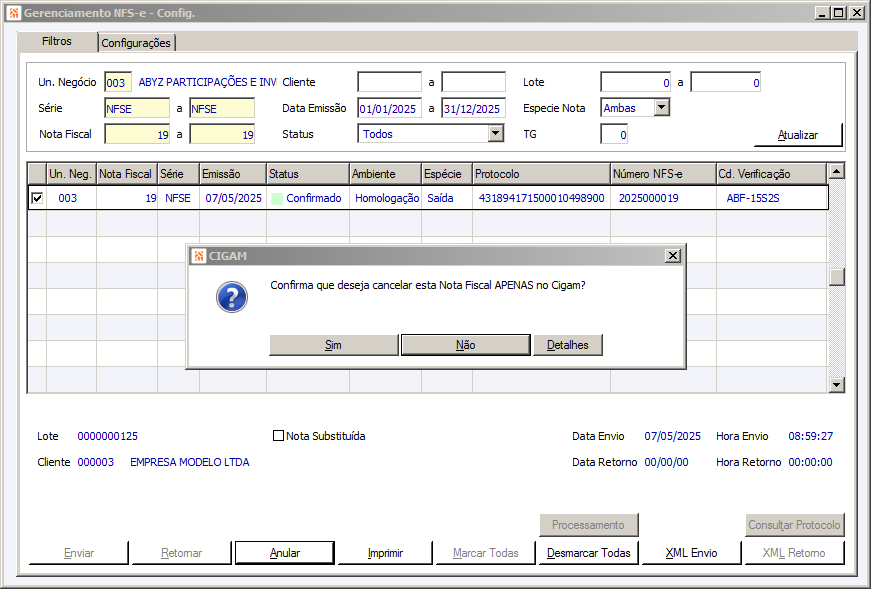Viewport: 871px width, 589px height.
Task: Click the Protocolo column header
Action: [x=542, y=174]
